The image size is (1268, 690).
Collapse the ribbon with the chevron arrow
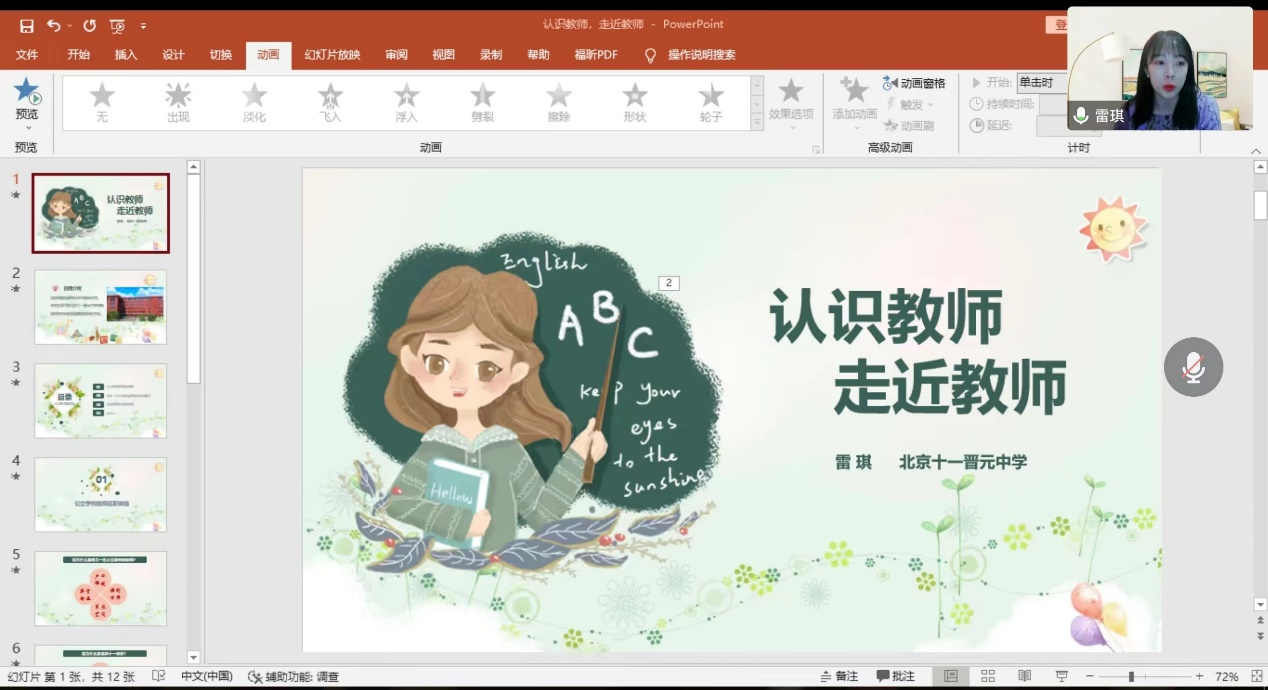pos(1256,151)
